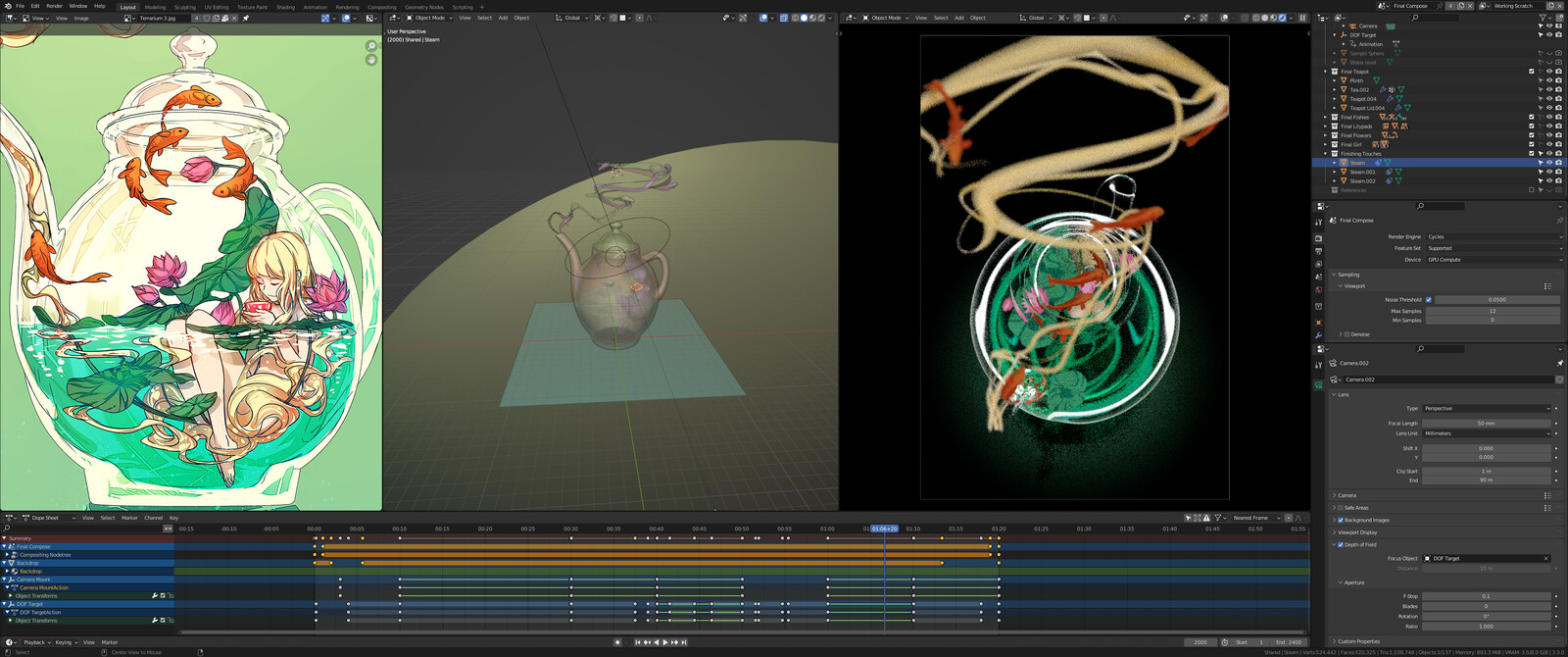Switch to the Compositing workspace tab

[382, 7]
